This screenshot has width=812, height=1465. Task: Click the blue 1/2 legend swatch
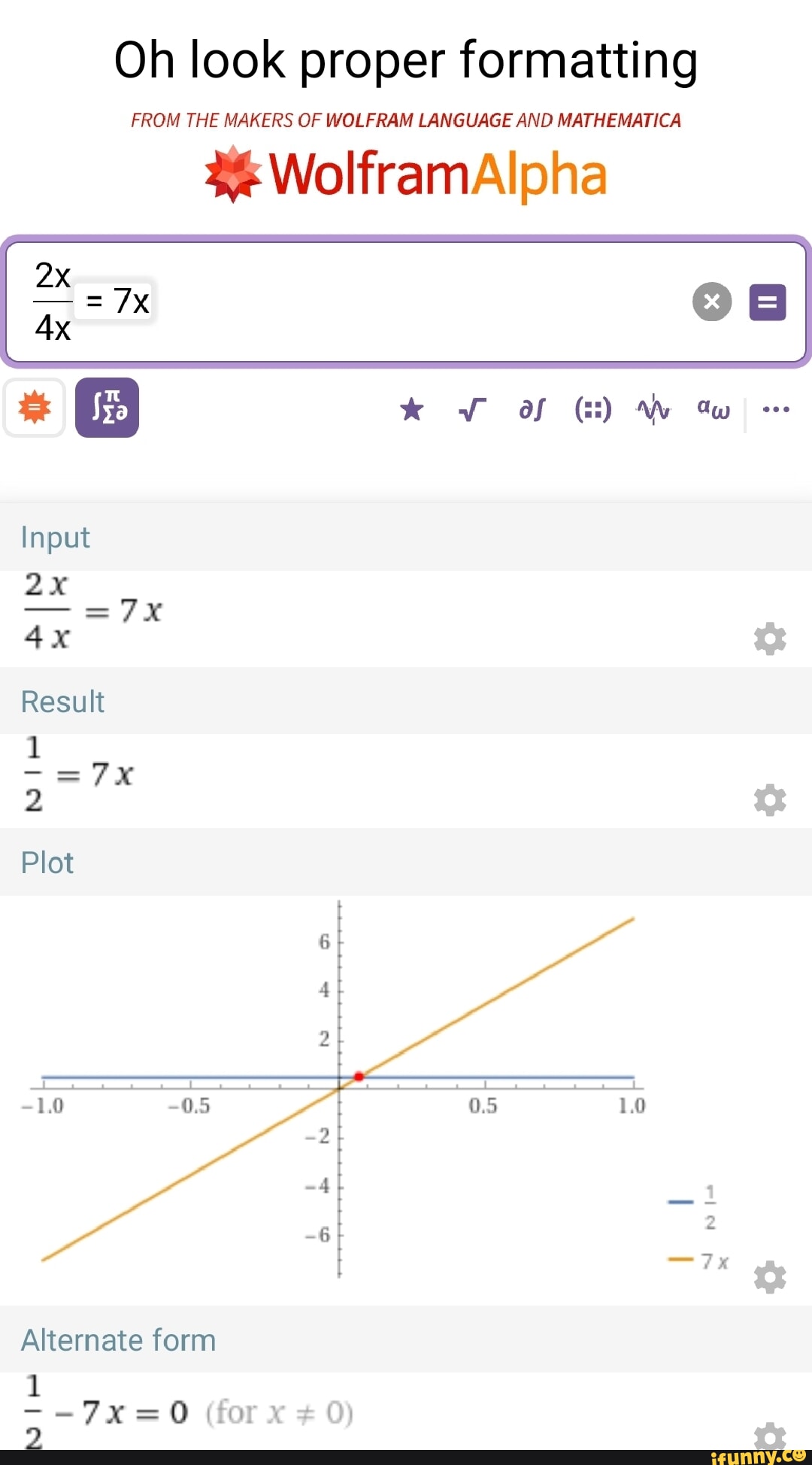pos(680,1202)
